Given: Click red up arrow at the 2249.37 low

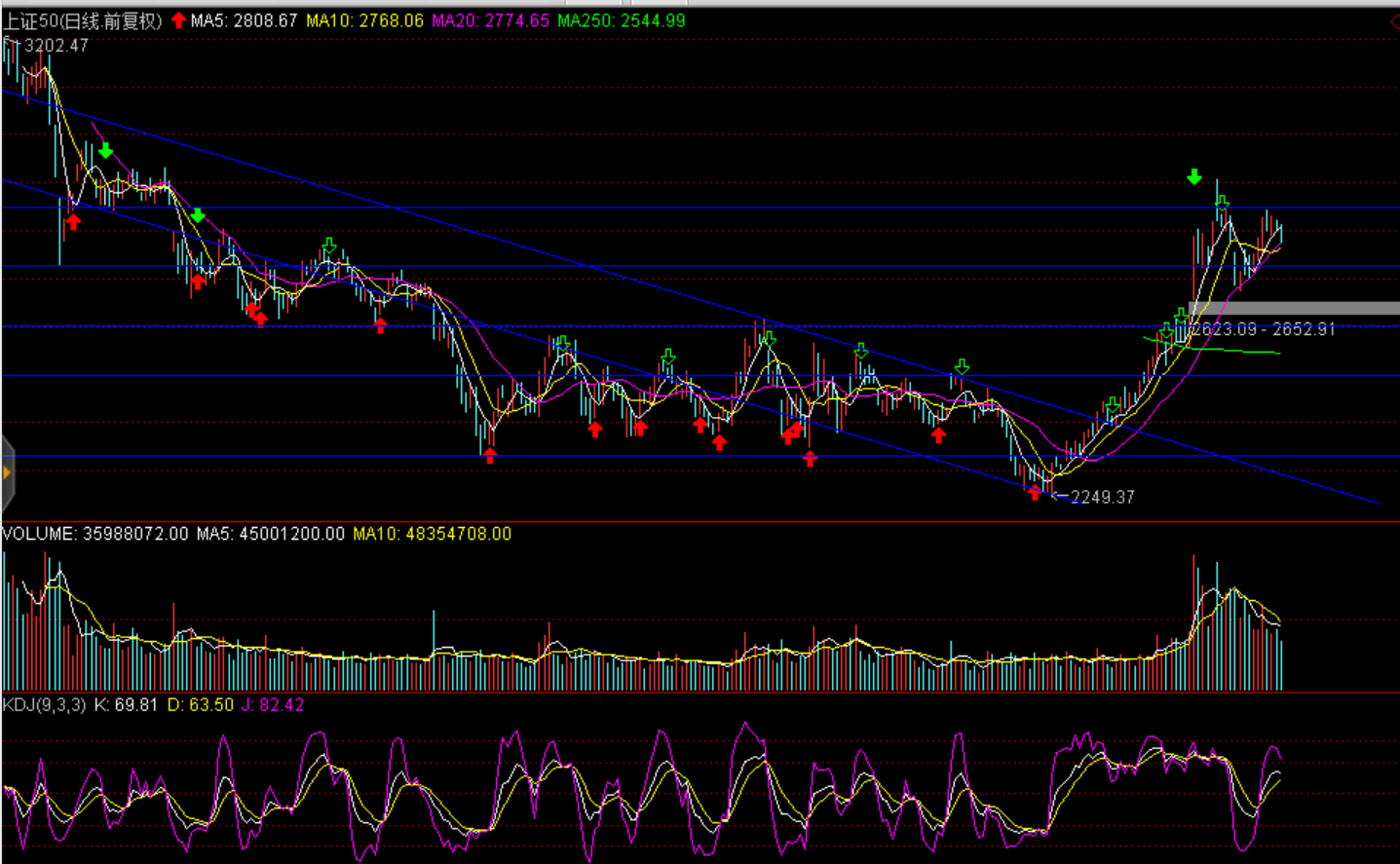Looking at the screenshot, I should [x=1035, y=493].
